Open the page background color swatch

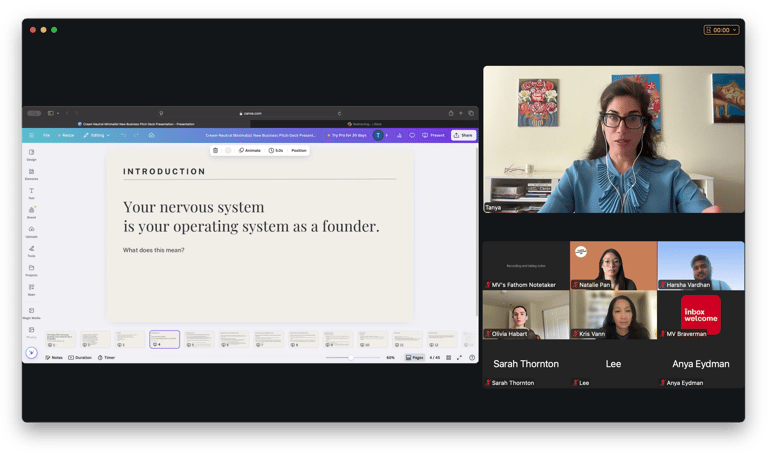pos(228,150)
